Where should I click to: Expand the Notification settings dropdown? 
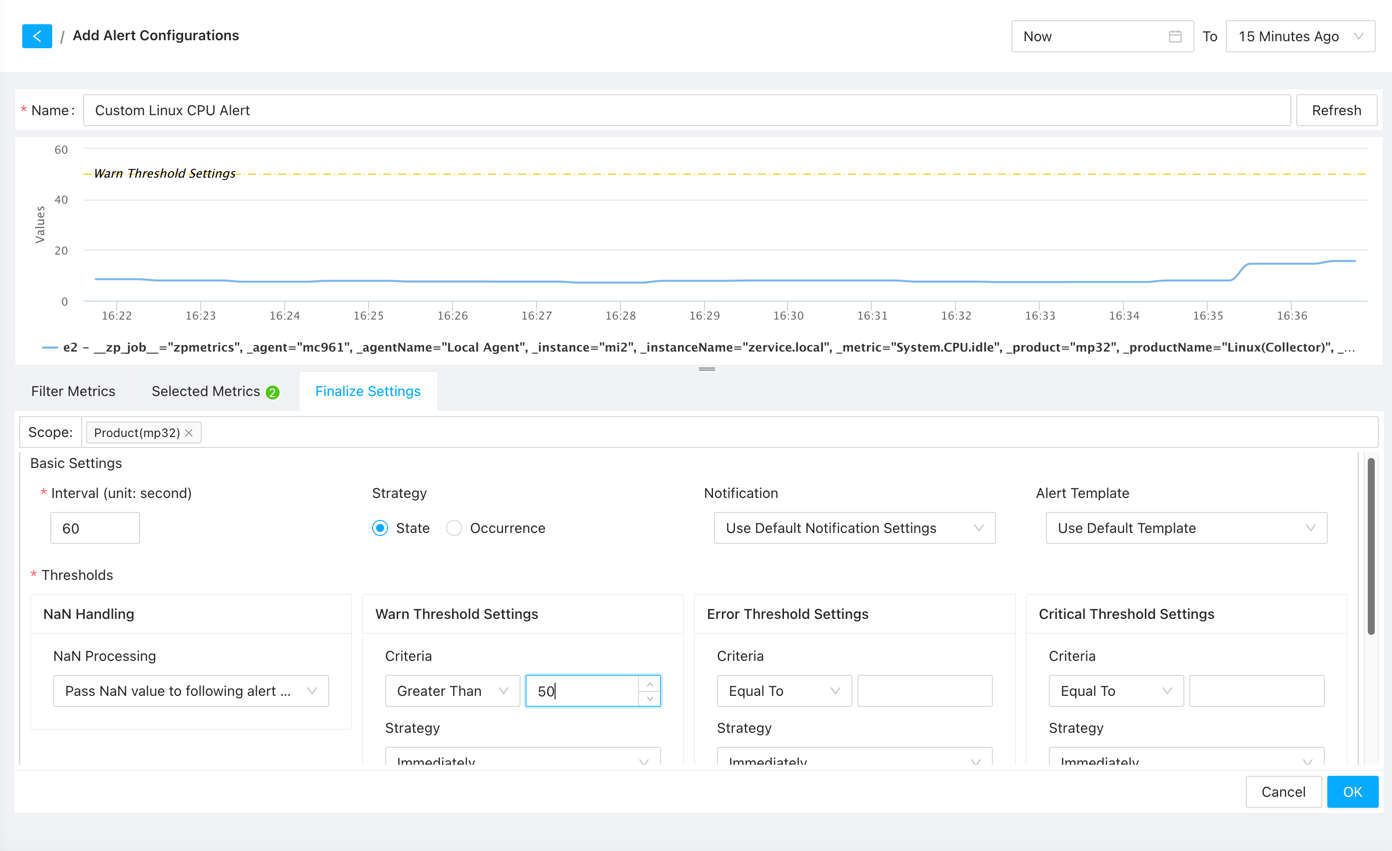point(854,528)
